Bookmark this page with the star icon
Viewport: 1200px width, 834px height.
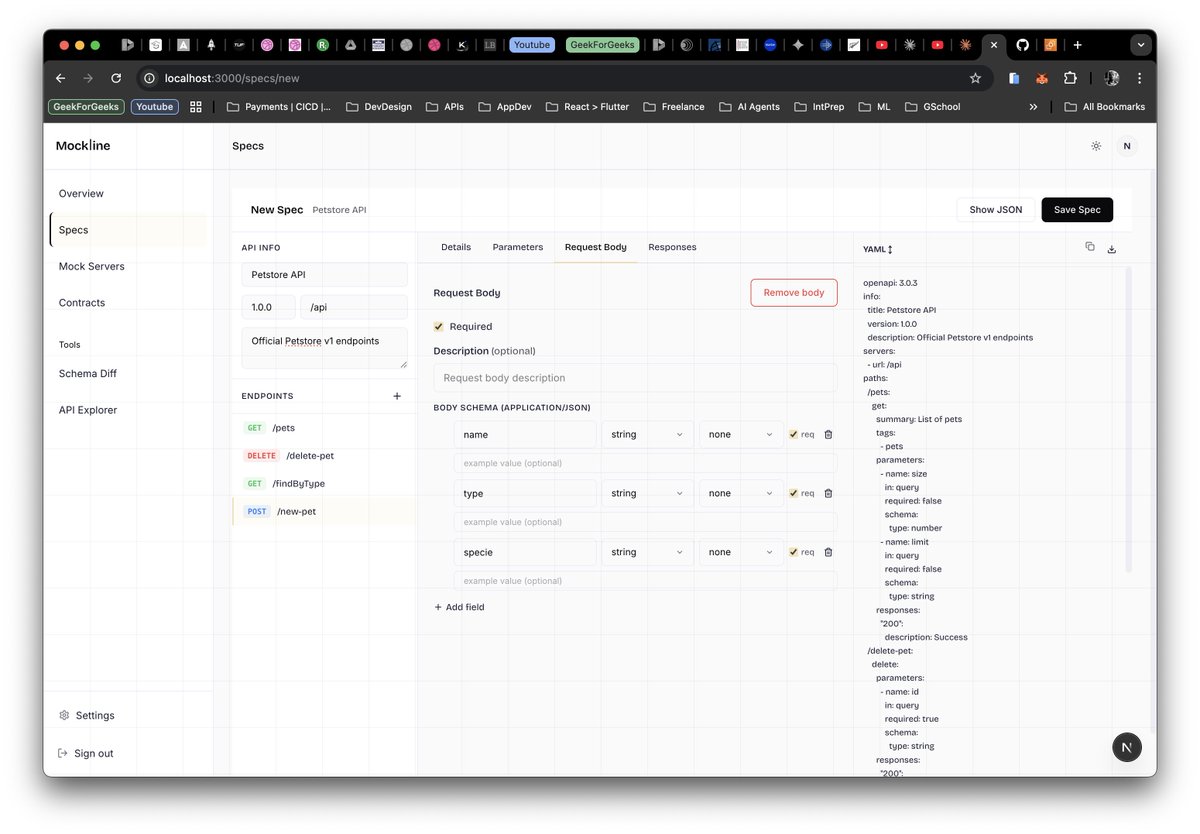pos(975,78)
